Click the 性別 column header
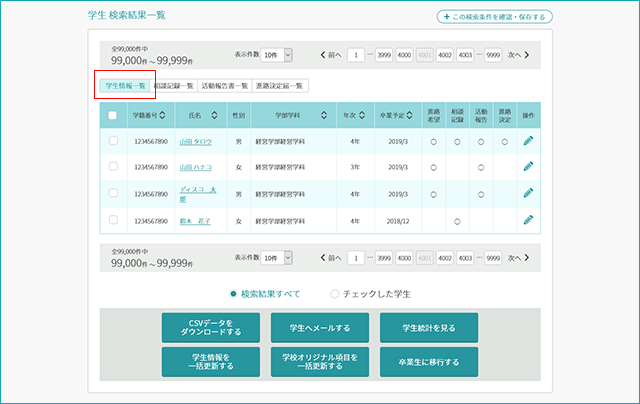The height and width of the screenshot is (404, 640). (239, 115)
